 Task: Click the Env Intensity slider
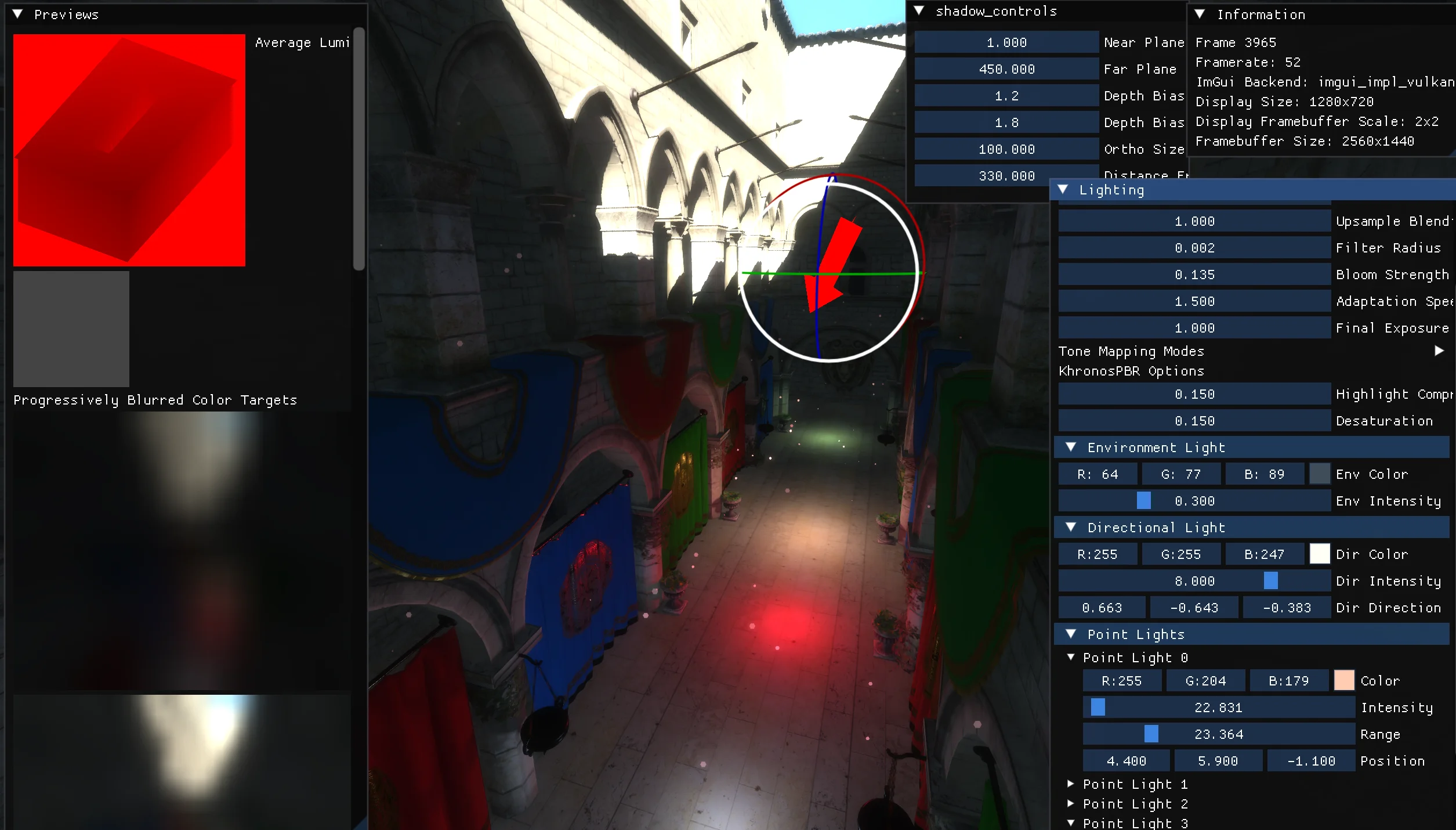[x=1194, y=500]
